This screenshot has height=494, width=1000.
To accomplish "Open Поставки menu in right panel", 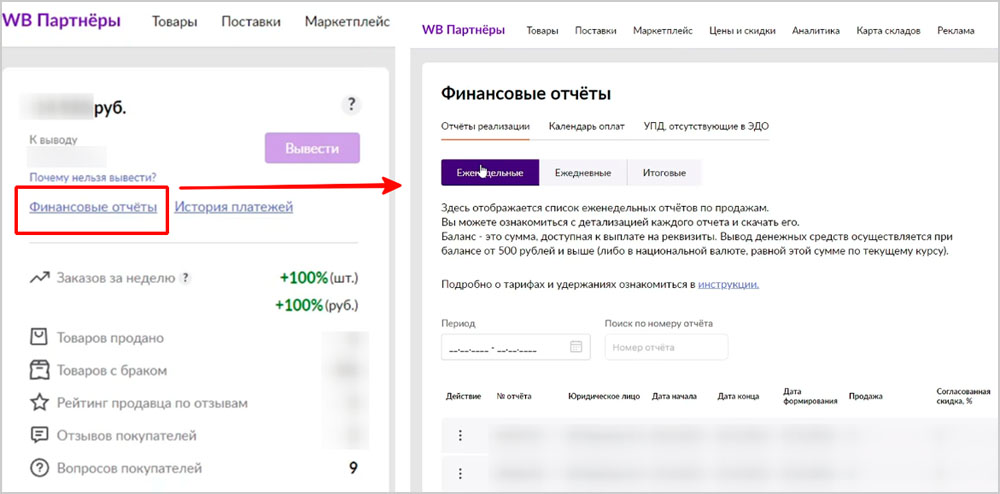I will point(596,31).
